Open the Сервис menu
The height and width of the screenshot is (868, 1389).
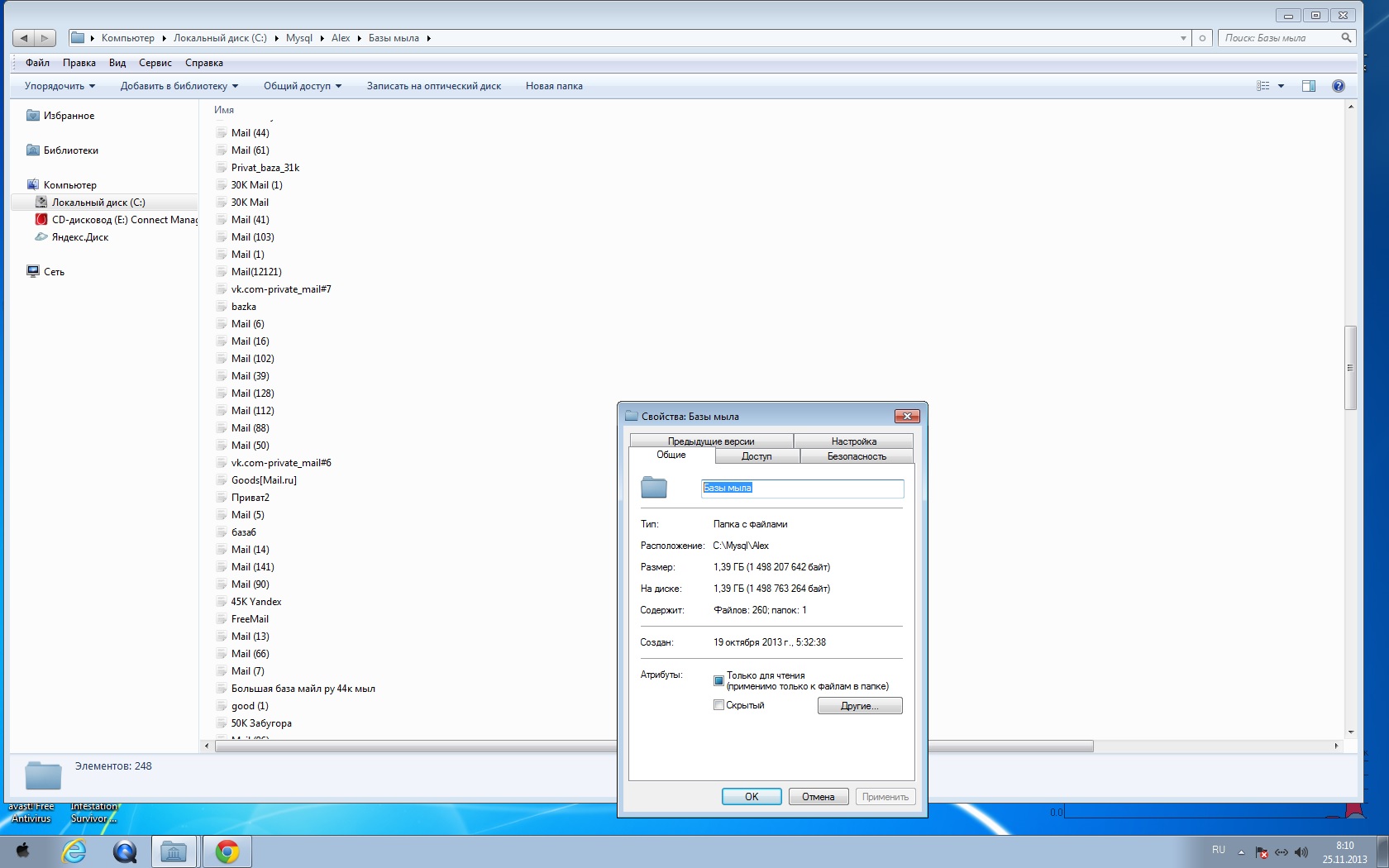pos(155,63)
